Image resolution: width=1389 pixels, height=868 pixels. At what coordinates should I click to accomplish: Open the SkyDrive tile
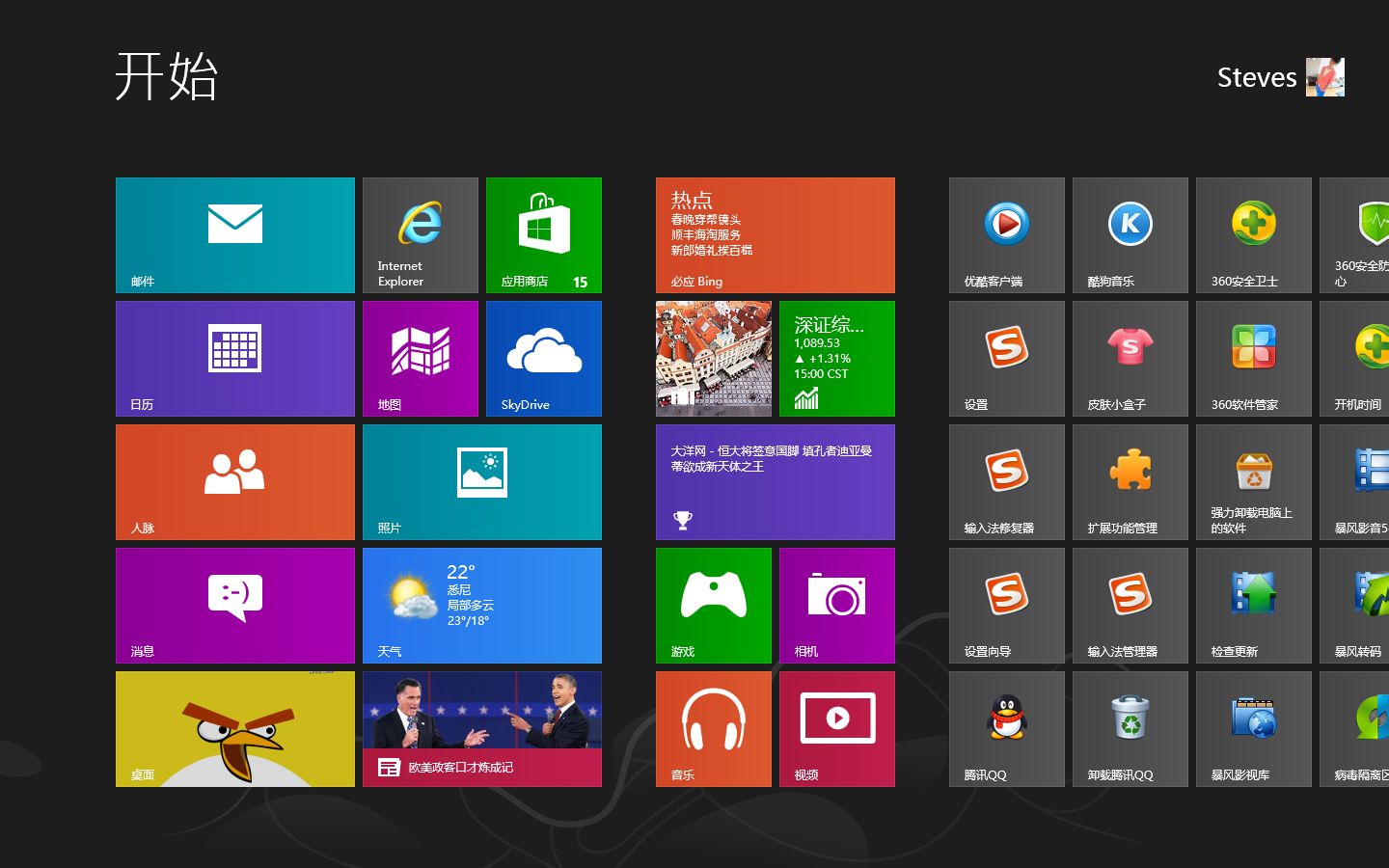[x=544, y=359]
